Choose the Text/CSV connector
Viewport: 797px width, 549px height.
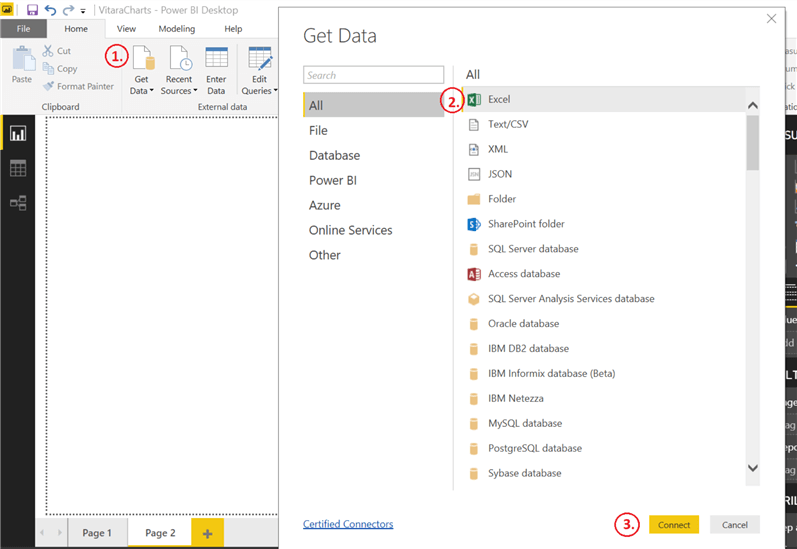click(604, 124)
